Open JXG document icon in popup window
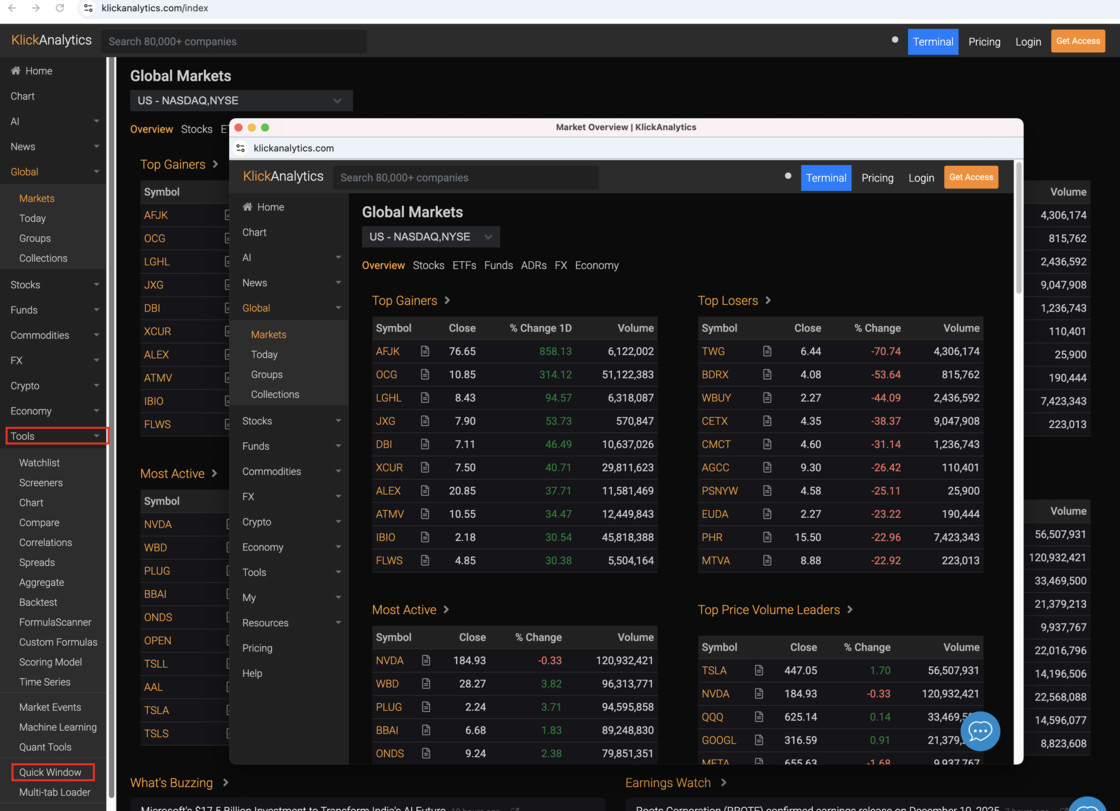 click(x=425, y=421)
